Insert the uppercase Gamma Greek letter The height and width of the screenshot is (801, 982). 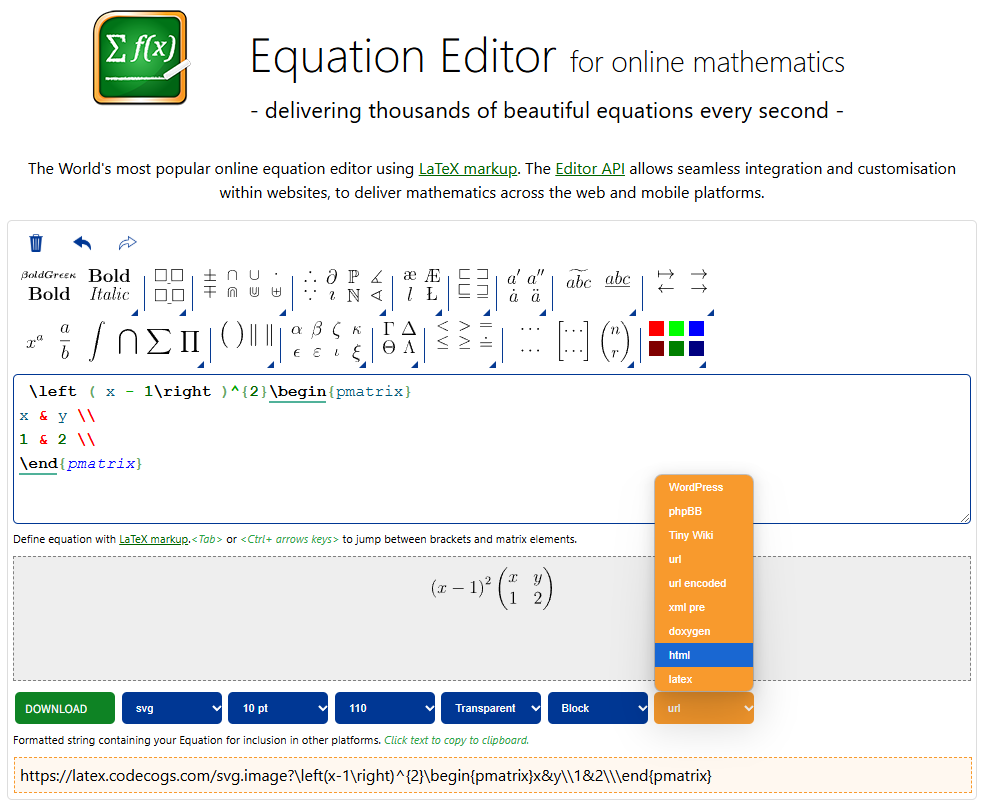point(389,329)
